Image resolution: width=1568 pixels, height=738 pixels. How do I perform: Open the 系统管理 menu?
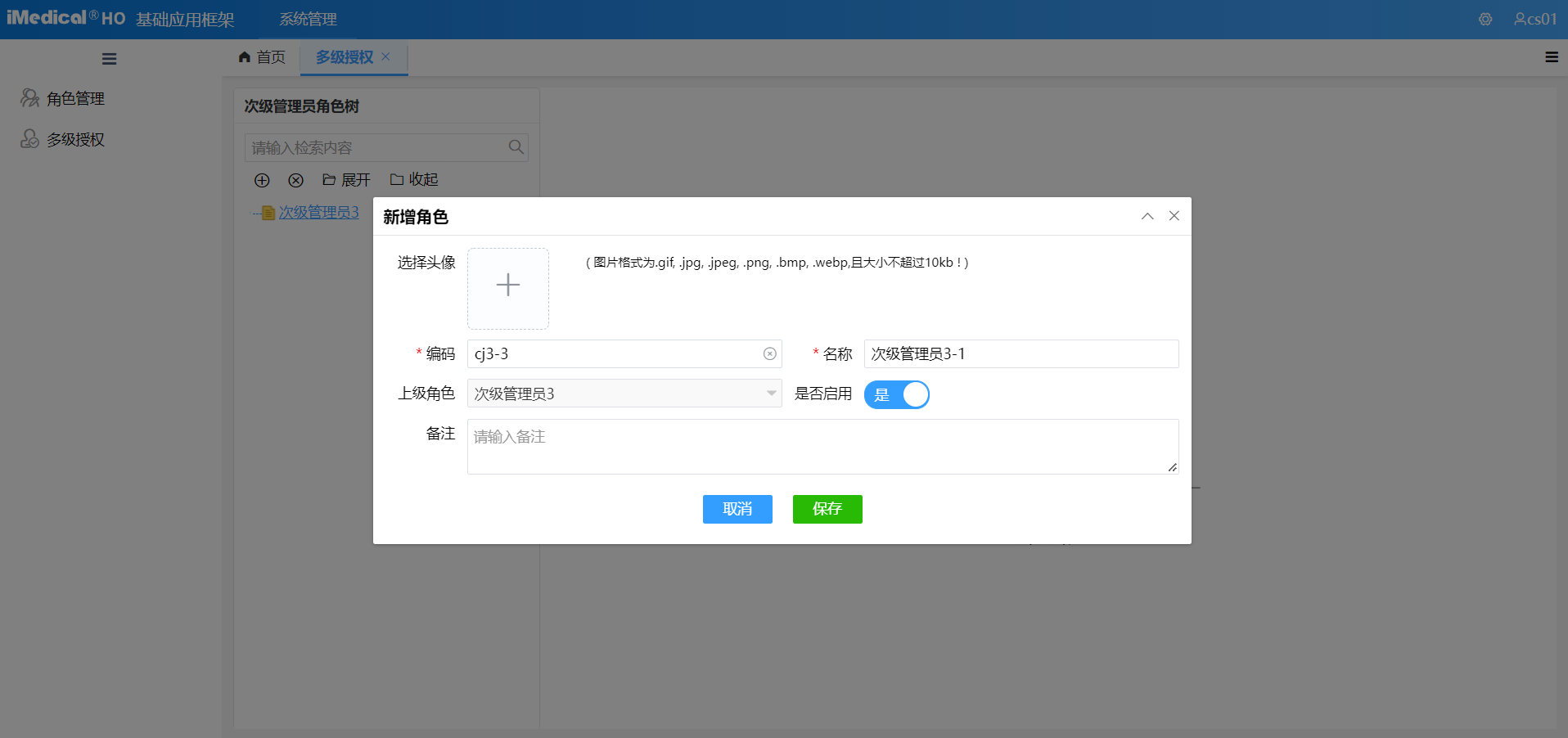(x=308, y=18)
